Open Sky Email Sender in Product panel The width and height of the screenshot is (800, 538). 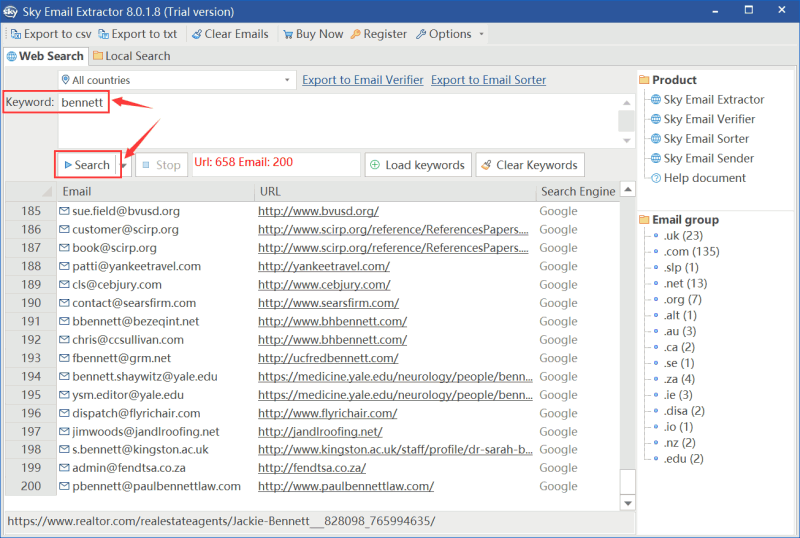(x=708, y=158)
